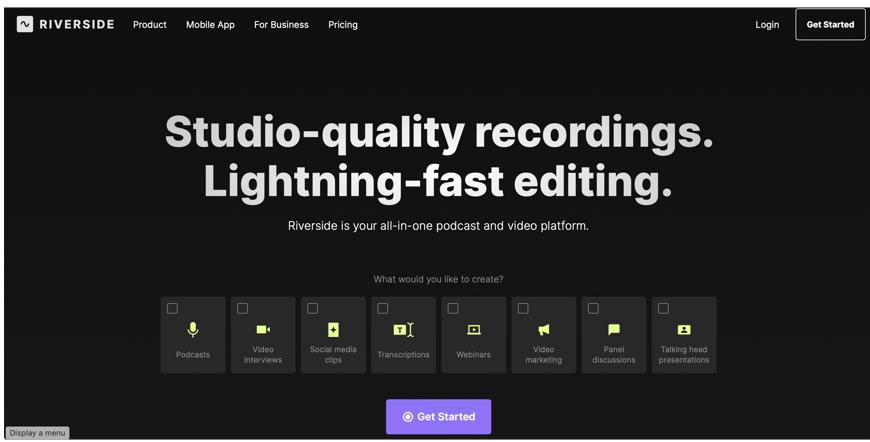The image size is (870, 442).
Task: Click the RIVERSIDE brand name
Action: [77, 24]
